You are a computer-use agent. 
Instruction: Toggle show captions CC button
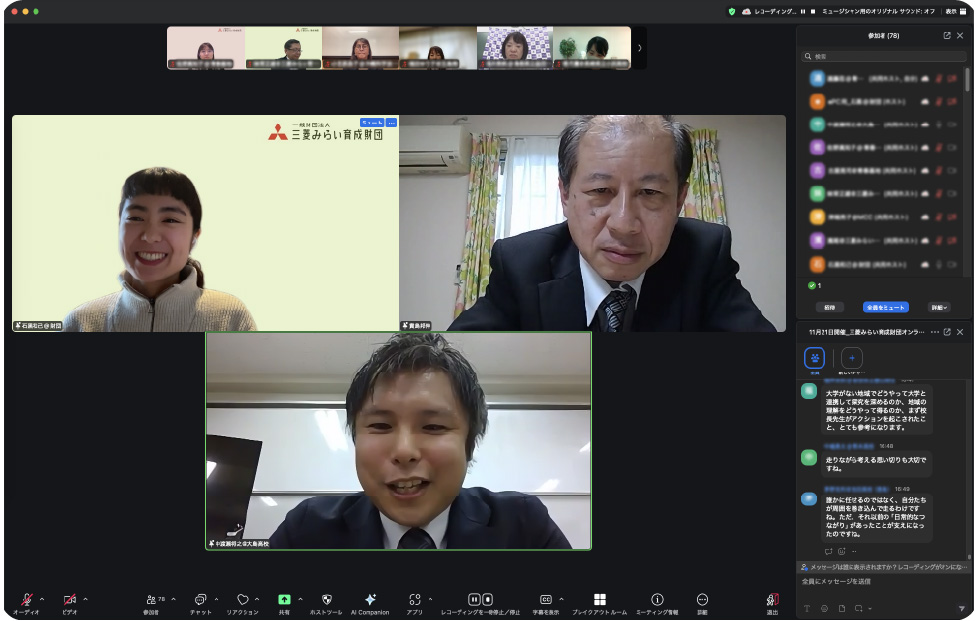(545, 600)
